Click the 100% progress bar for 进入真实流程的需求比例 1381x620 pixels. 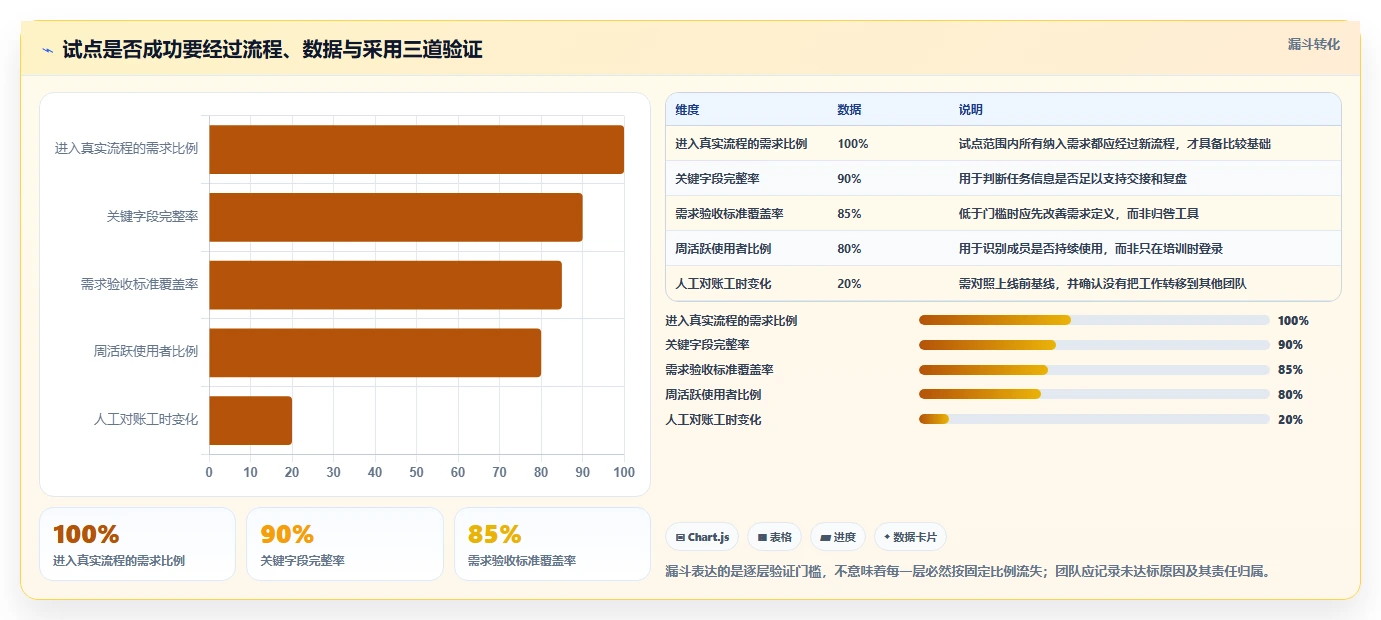pyautogui.click(x=1094, y=320)
